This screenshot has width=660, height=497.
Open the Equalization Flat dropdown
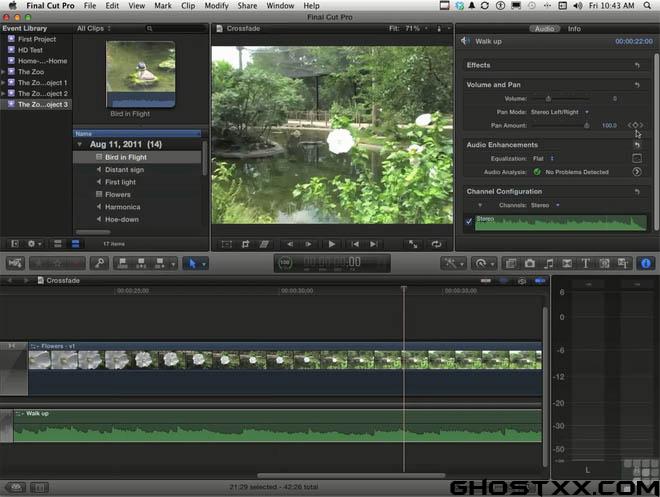point(543,158)
